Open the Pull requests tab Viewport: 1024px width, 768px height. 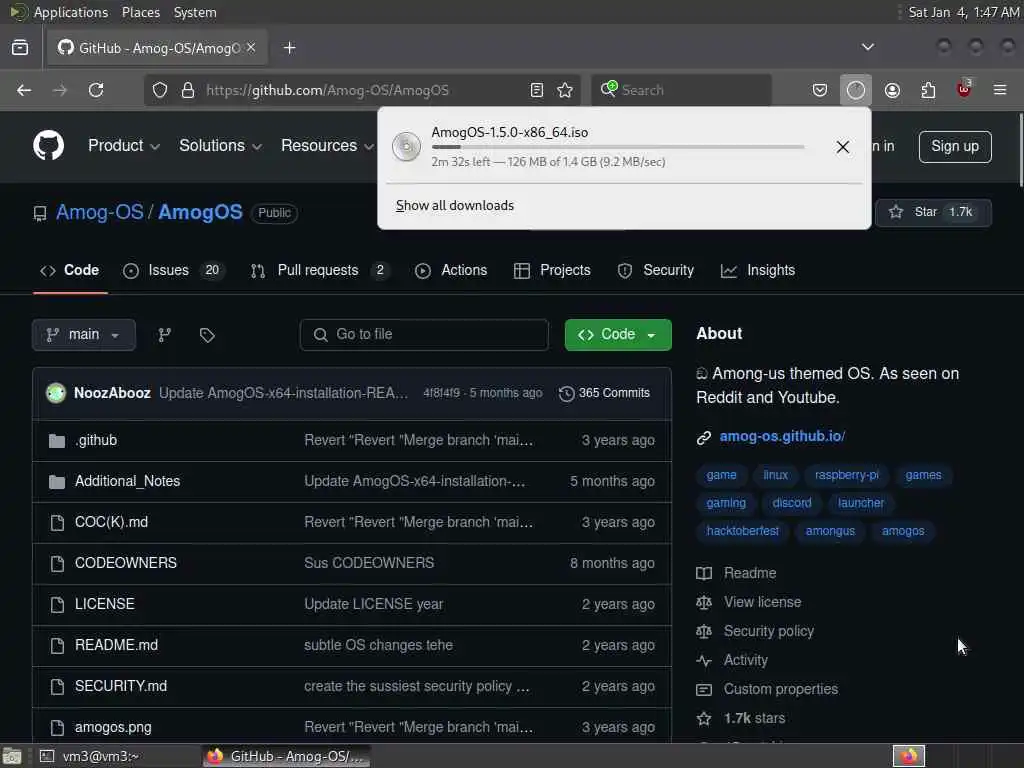point(320,270)
